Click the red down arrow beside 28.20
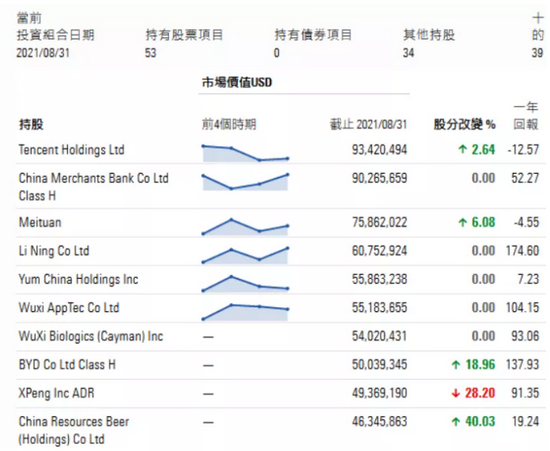 tap(456, 393)
